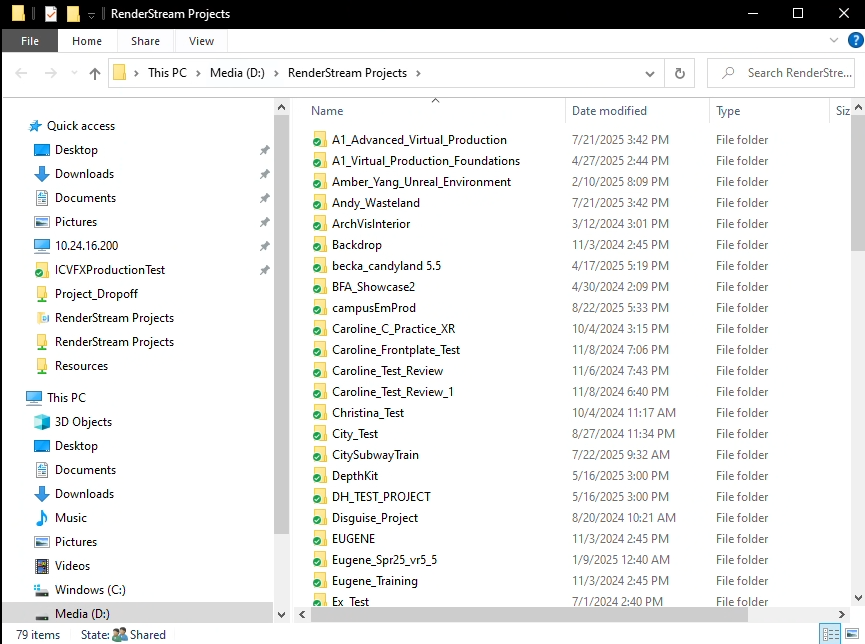The width and height of the screenshot is (865, 644).
Task: Switch to large icons view in status bar
Action: pos(851,633)
